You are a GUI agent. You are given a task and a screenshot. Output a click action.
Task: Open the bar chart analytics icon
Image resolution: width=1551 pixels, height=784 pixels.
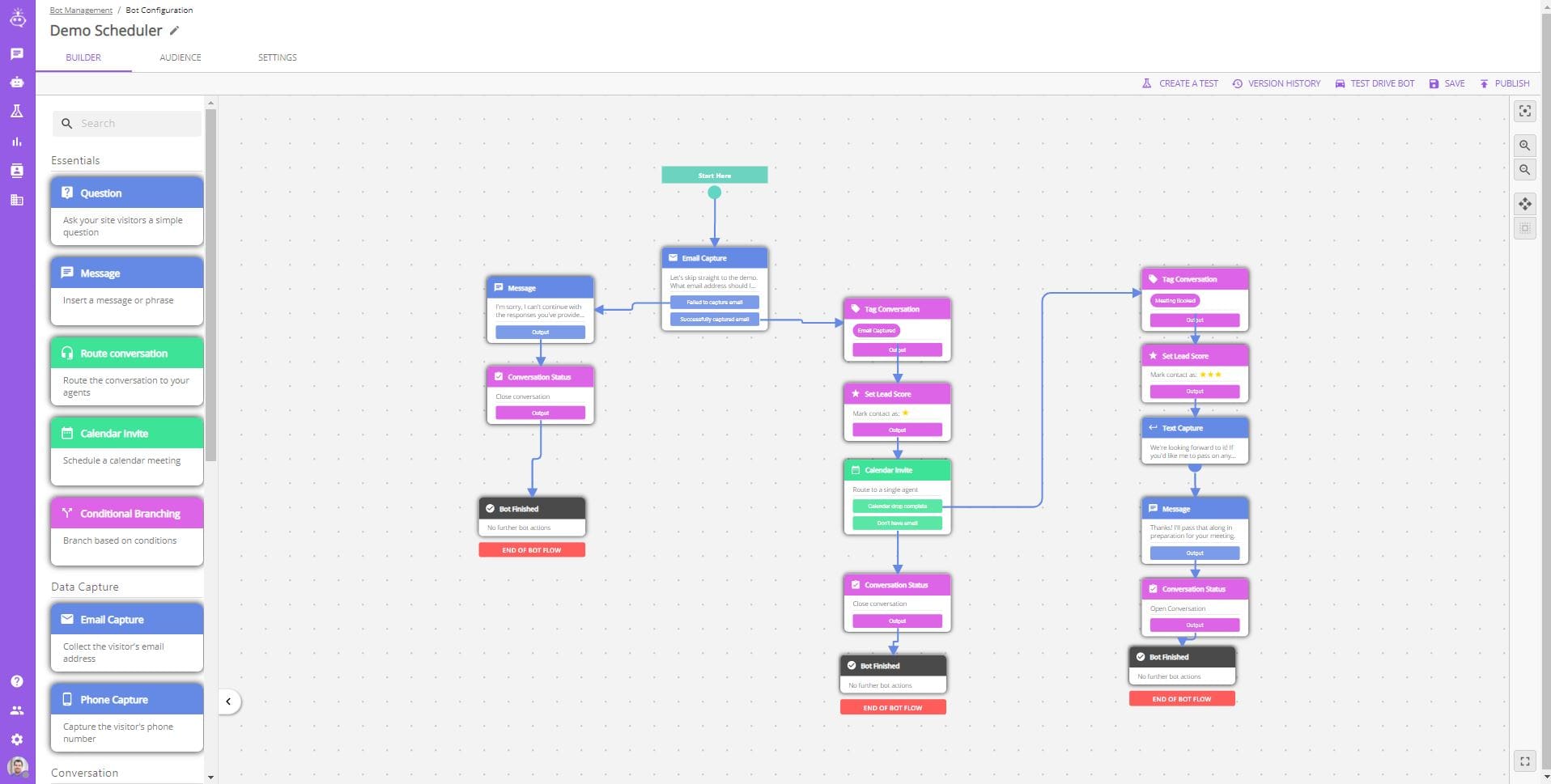(x=17, y=142)
